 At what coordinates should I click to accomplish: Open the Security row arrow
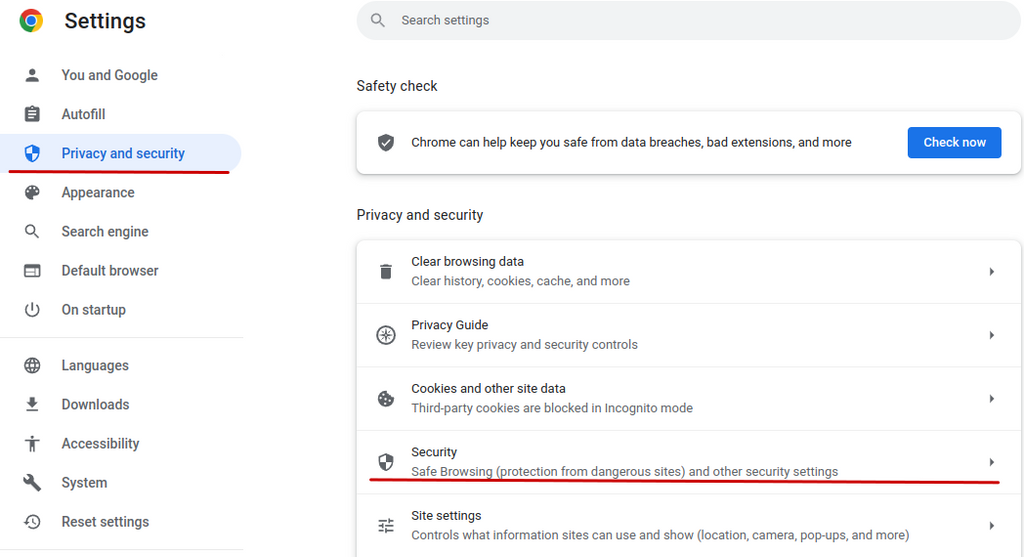pos(991,462)
